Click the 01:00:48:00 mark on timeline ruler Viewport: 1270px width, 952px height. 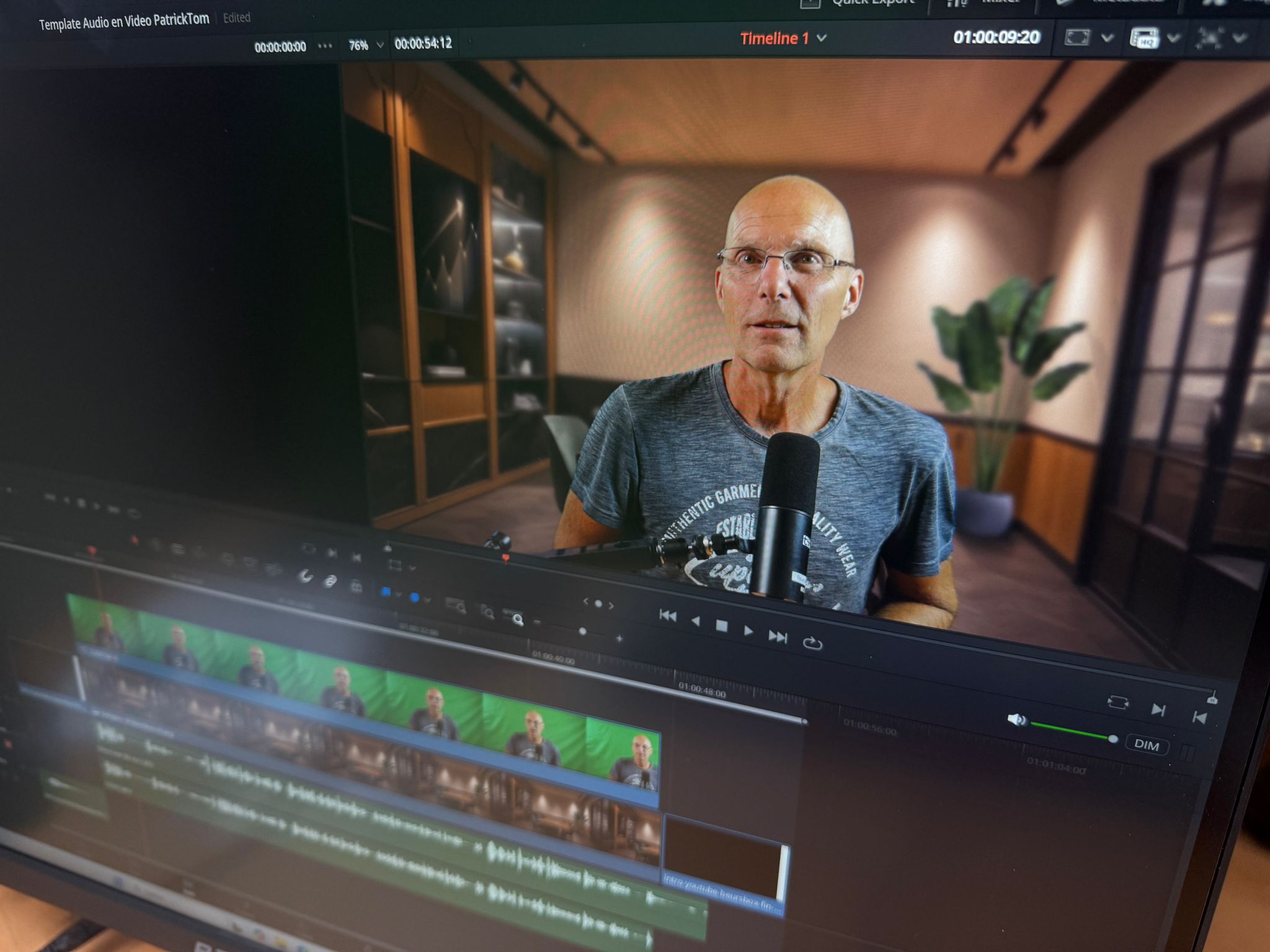pyautogui.click(x=702, y=690)
